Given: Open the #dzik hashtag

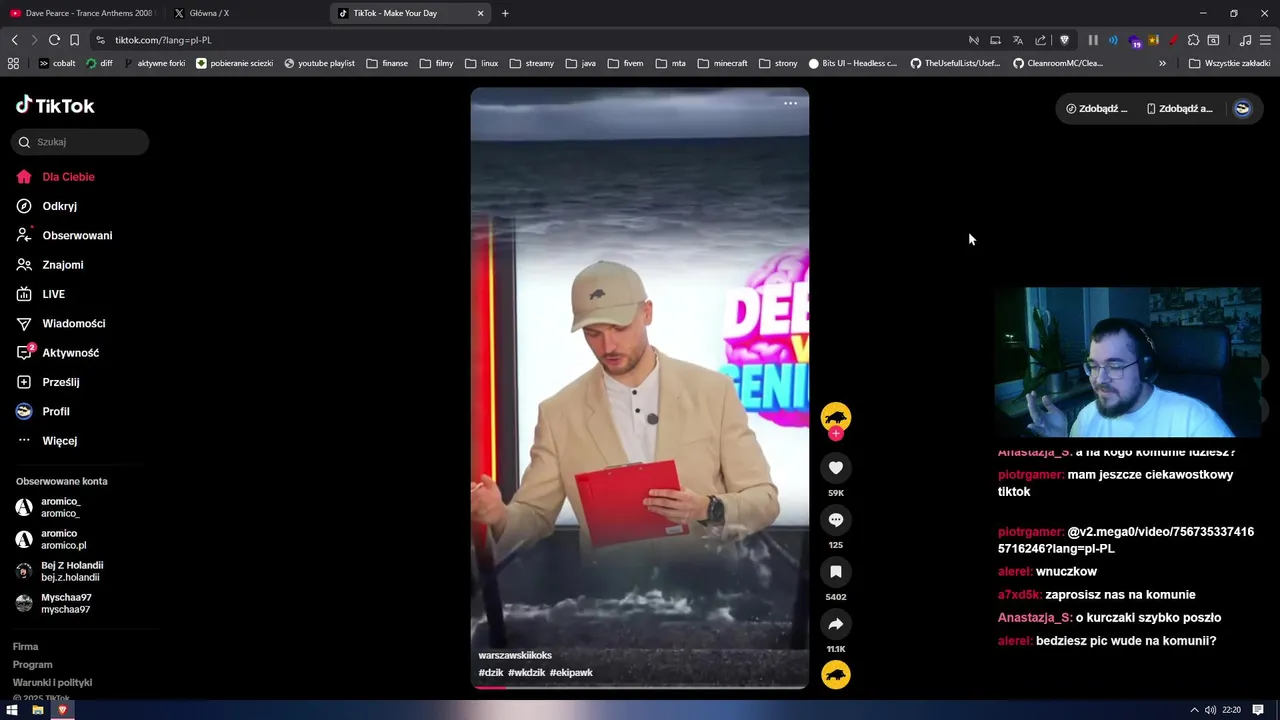Looking at the screenshot, I should pos(491,673).
